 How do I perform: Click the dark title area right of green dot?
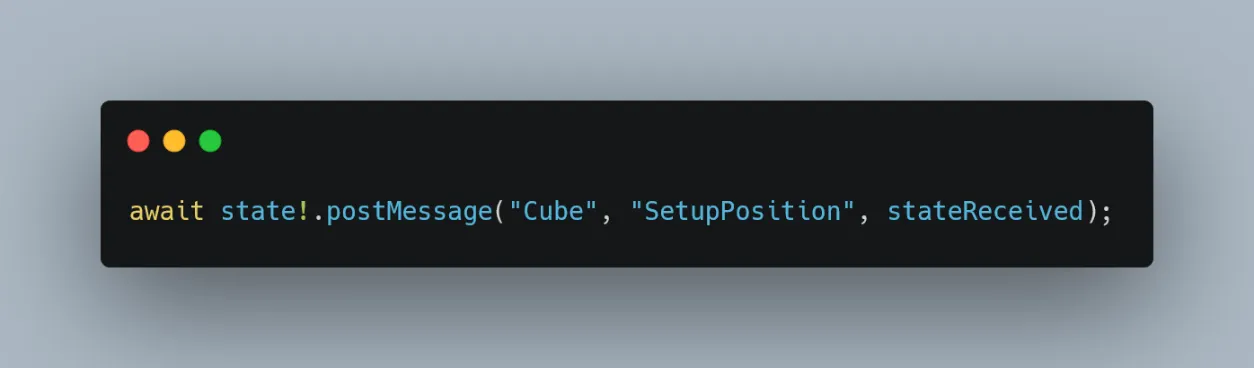click(x=680, y=141)
